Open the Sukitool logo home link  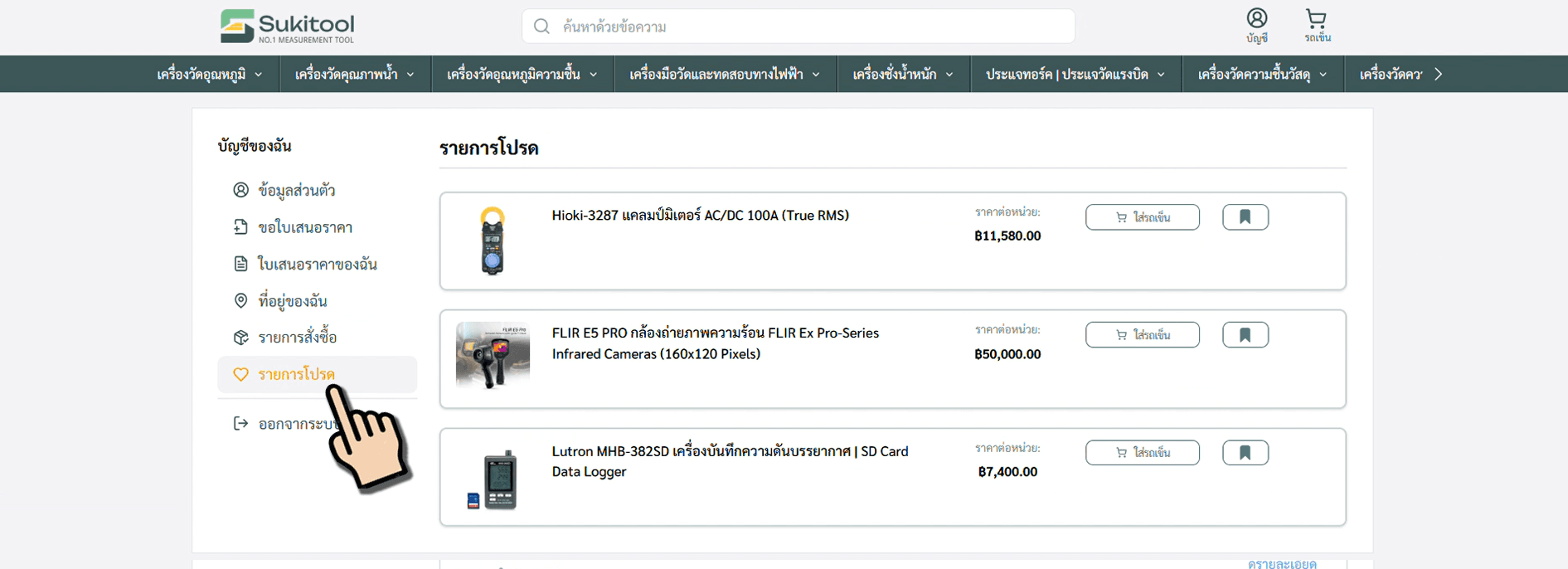tap(287, 27)
